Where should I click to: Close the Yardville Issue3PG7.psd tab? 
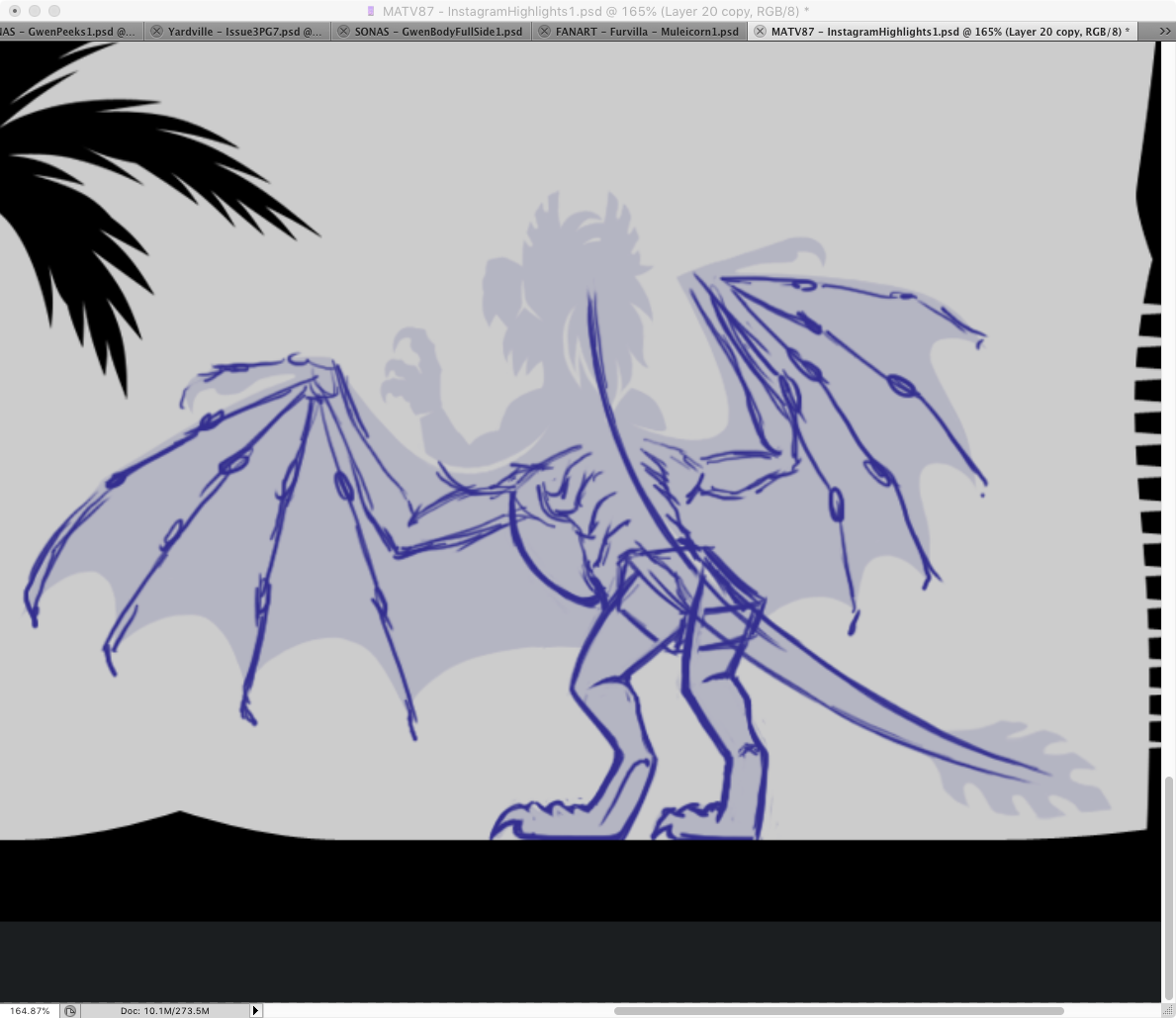156,32
